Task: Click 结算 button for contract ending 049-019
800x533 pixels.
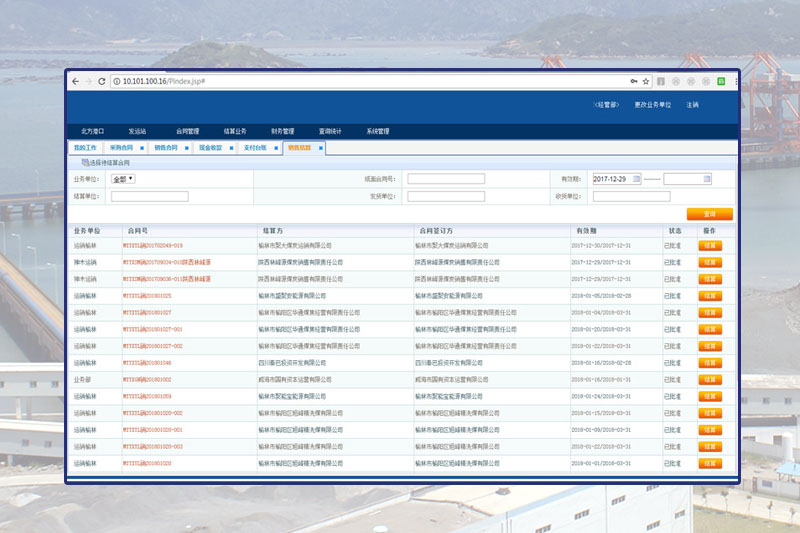Action: (x=710, y=245)
